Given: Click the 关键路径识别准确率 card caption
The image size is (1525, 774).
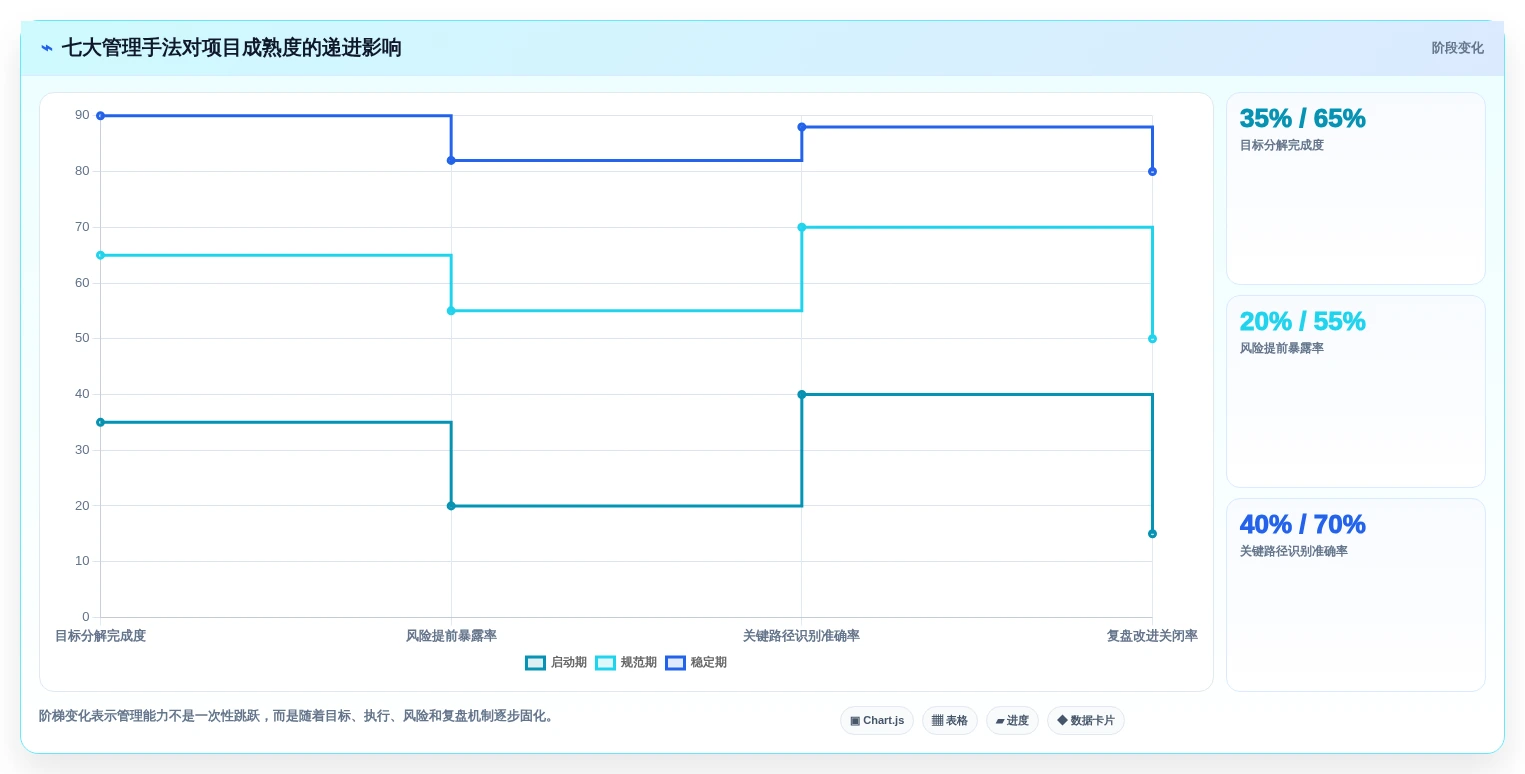Looking at the screenshot, I should point(1293,551).
